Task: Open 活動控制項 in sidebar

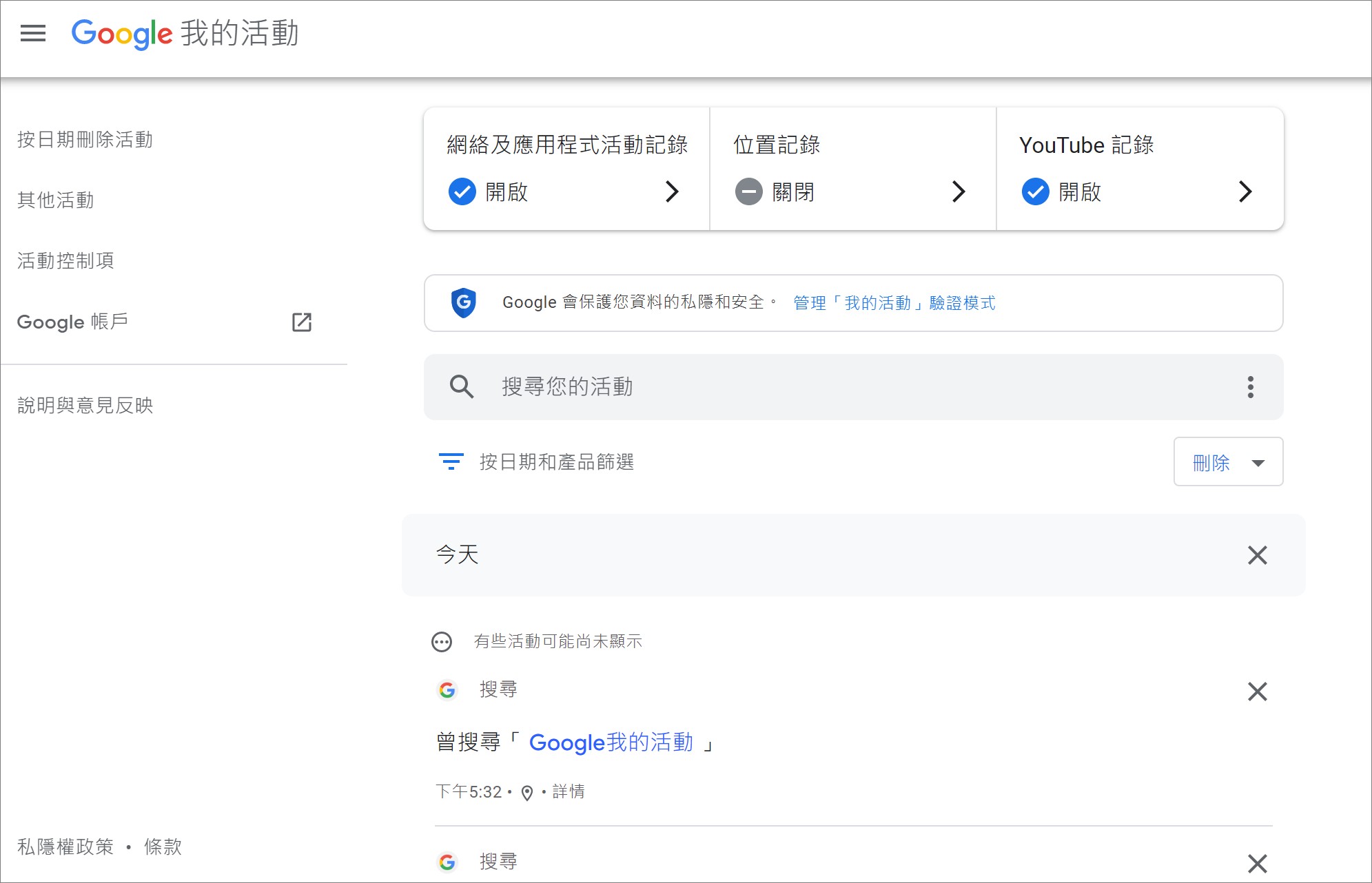Action: pos(65,261)
